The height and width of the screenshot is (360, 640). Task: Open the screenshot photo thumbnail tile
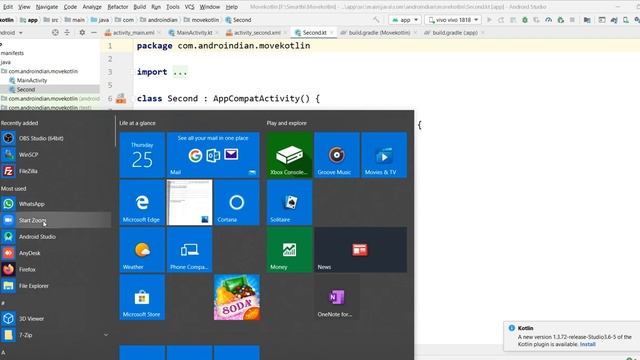pos(189,202)
